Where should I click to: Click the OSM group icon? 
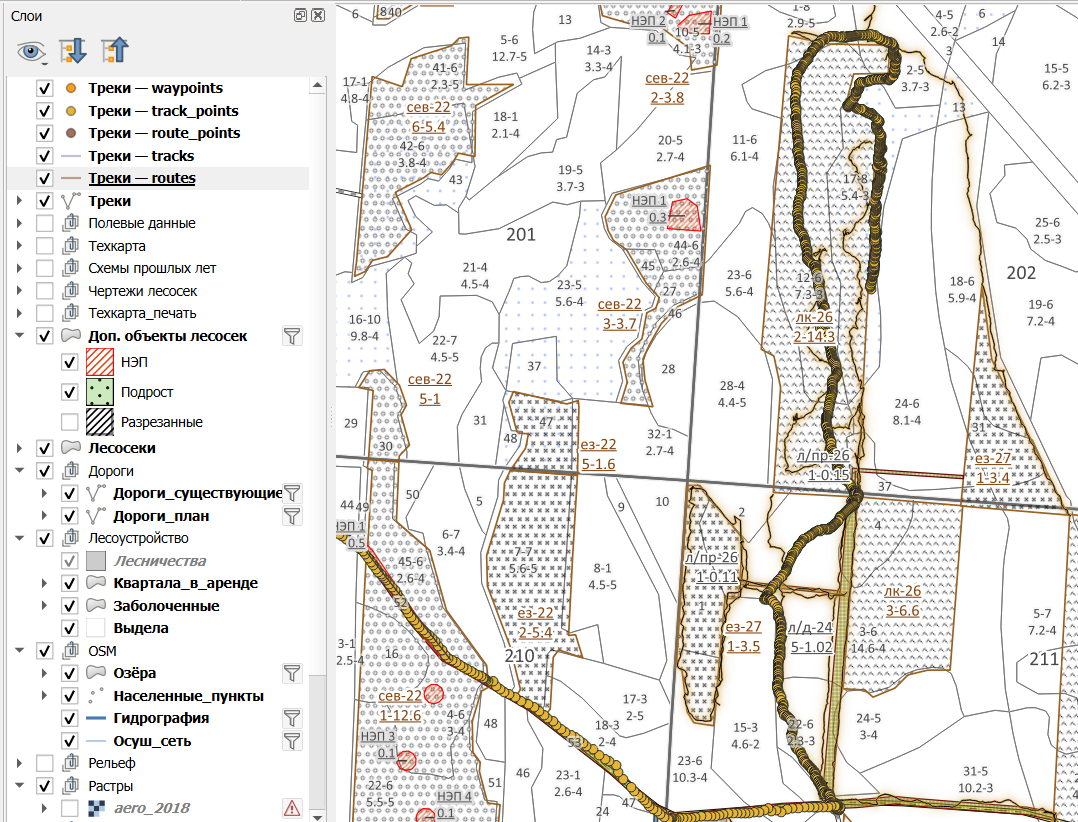[71, 651]
